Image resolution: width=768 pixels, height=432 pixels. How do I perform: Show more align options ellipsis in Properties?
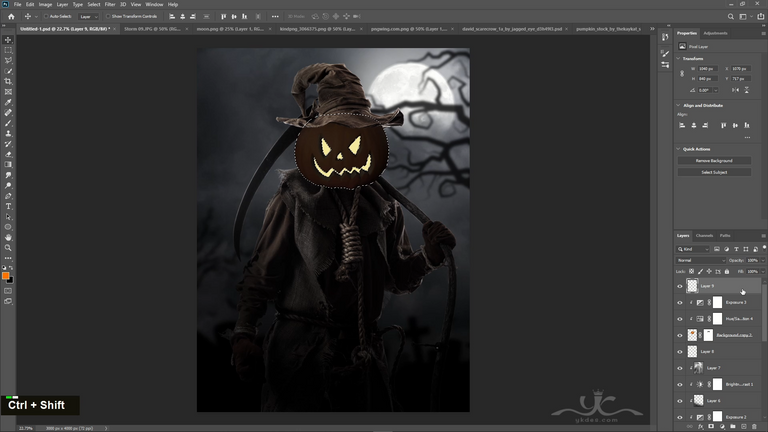(x=747, y=137)
